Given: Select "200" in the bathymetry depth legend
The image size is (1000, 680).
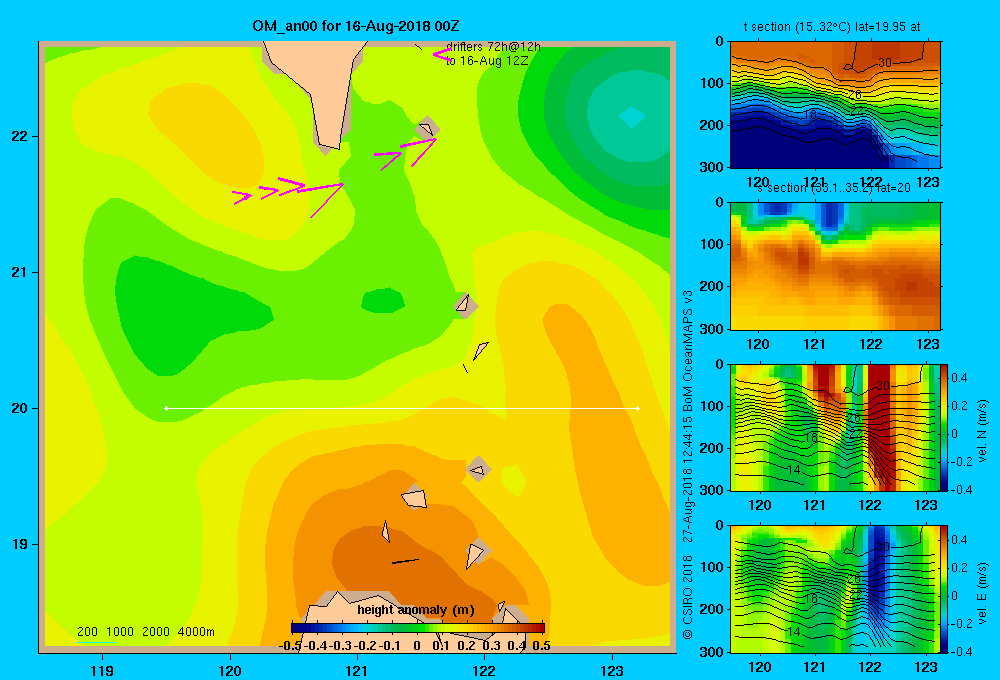Looking at the screenshot, I should (87, 632).
